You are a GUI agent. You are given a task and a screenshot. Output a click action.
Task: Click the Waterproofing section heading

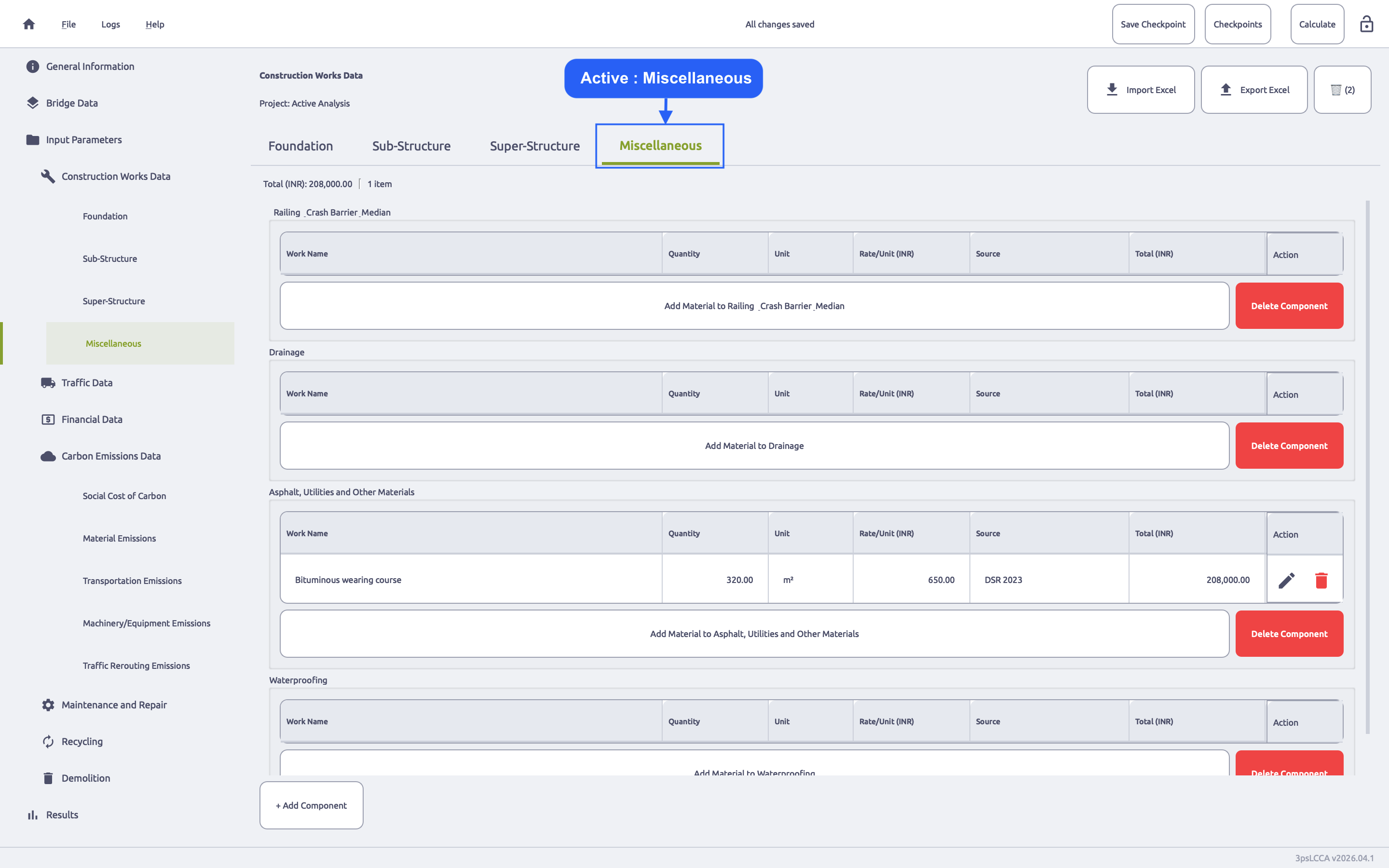pyautogui.click(x=298, y=680)
